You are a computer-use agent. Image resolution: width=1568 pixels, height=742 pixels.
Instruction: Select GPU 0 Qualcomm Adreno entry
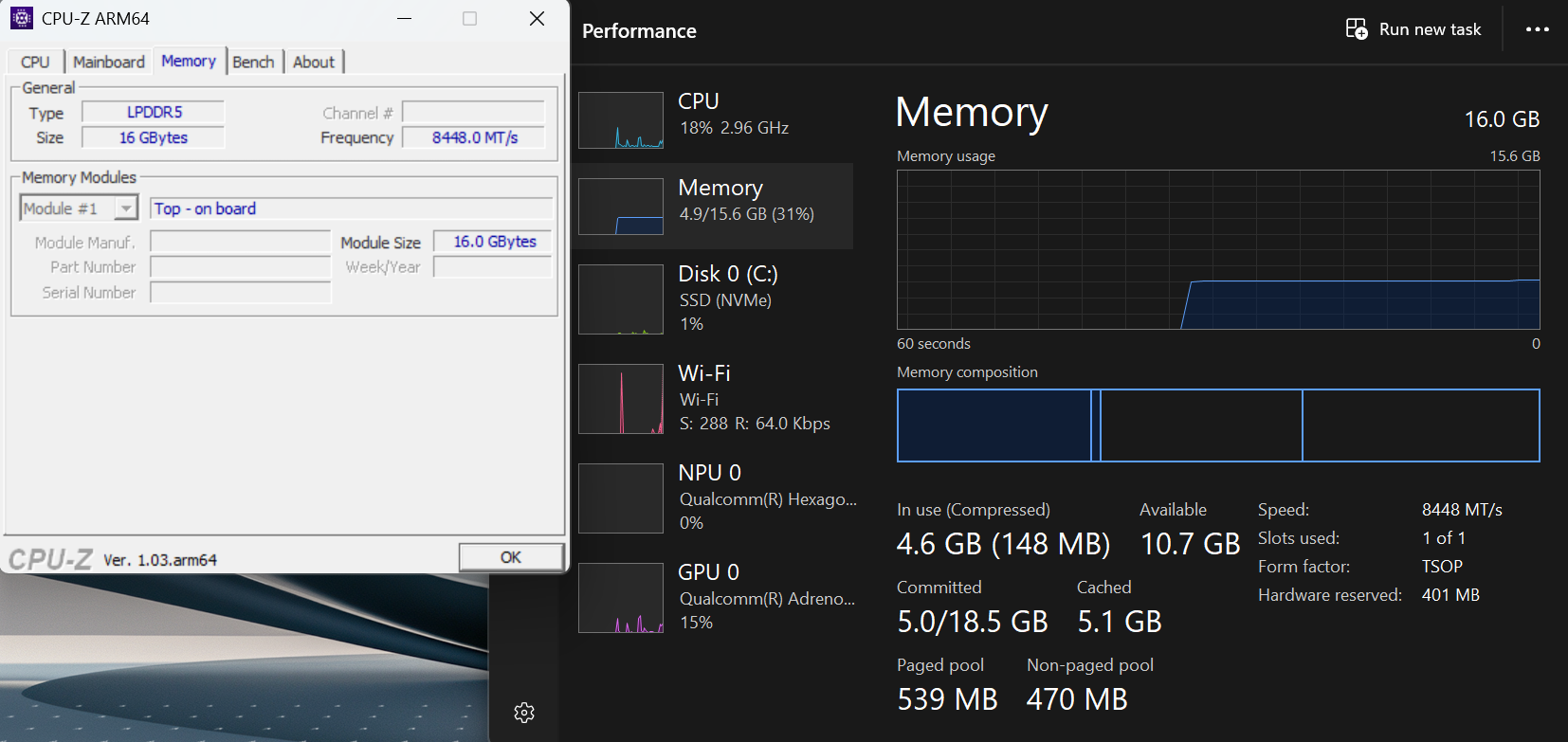[x=720, y=597]
